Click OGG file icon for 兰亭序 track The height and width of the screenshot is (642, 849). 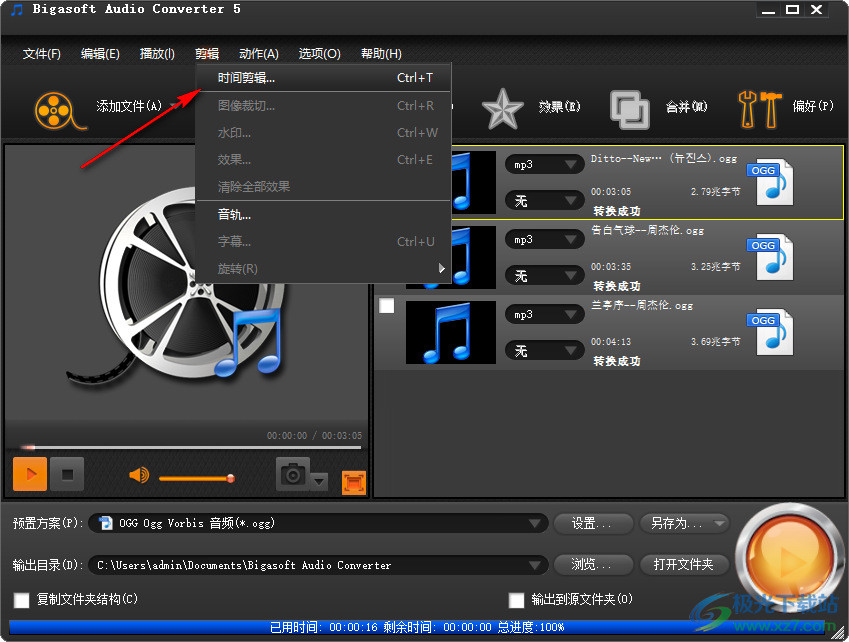click(771, 332)
